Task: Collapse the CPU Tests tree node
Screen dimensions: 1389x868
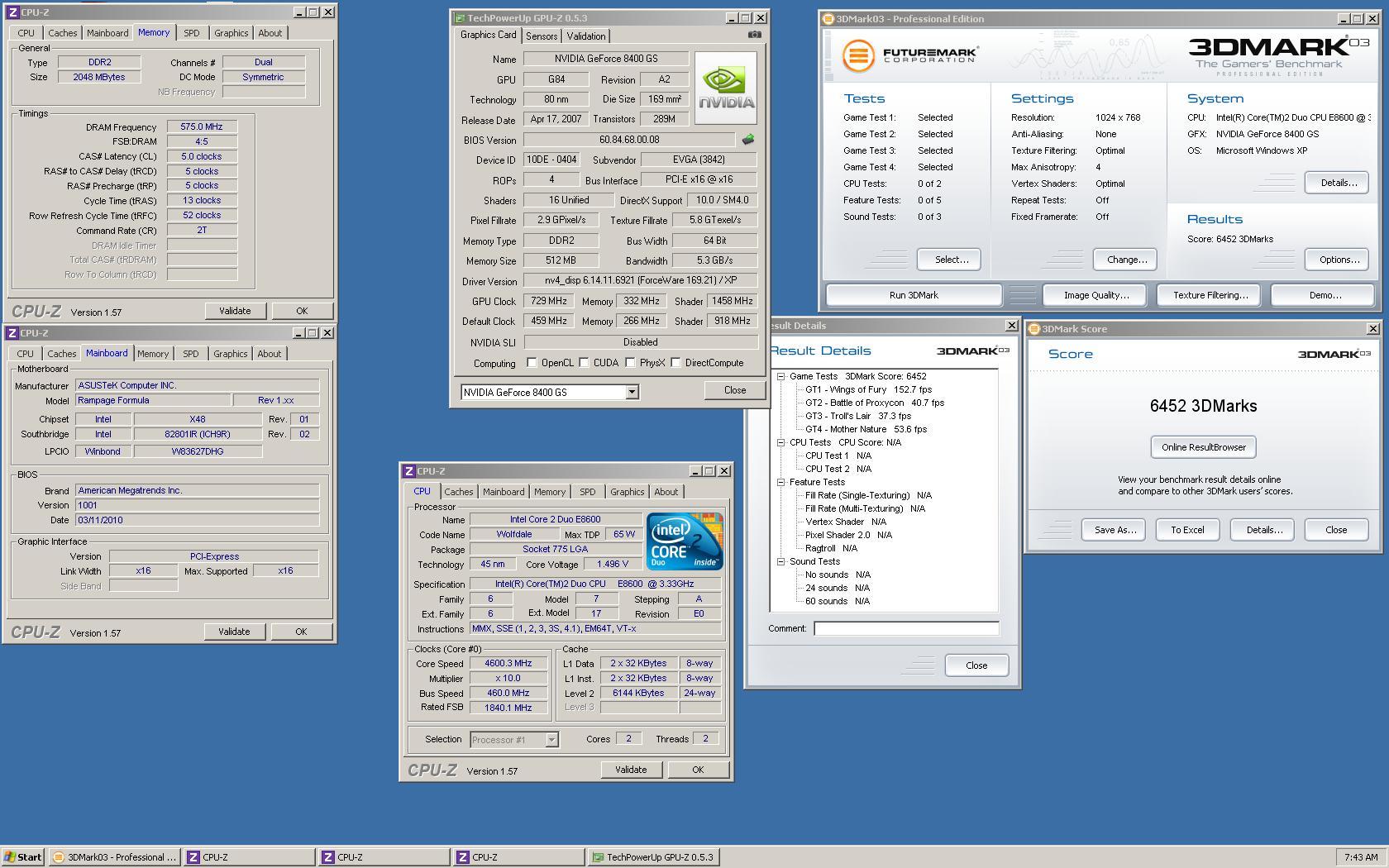Action: (780, 442)
